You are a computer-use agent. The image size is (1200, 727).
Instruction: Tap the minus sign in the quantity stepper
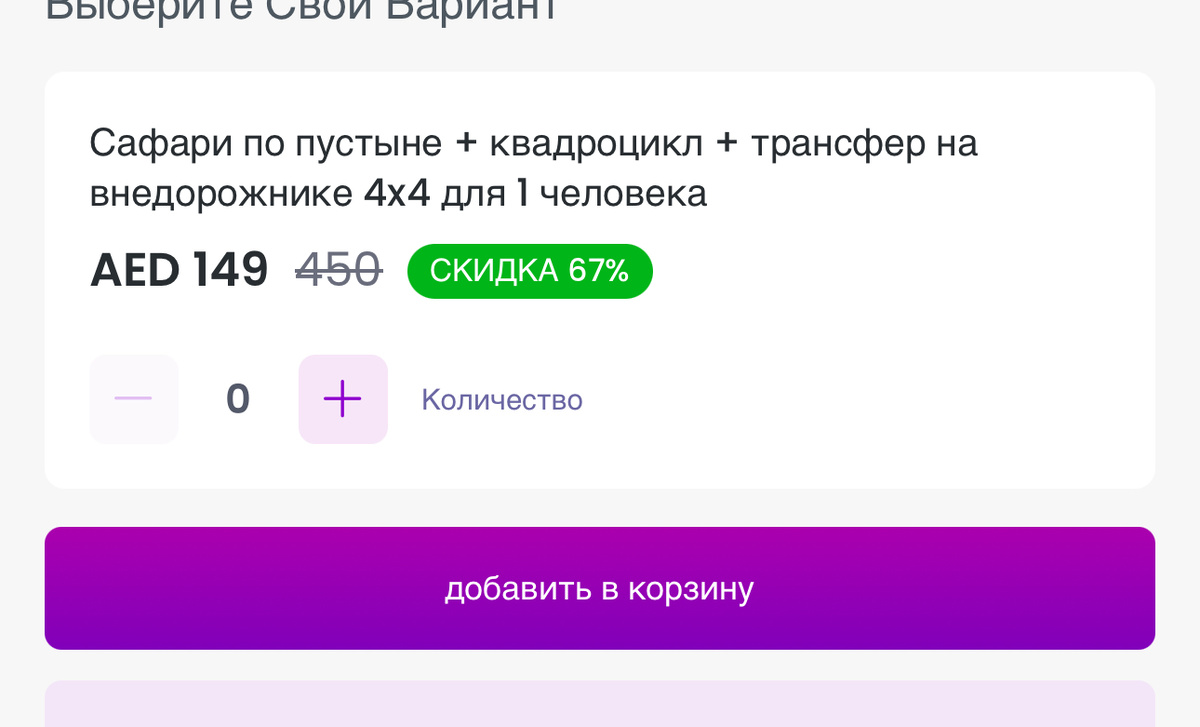(133, 399)
